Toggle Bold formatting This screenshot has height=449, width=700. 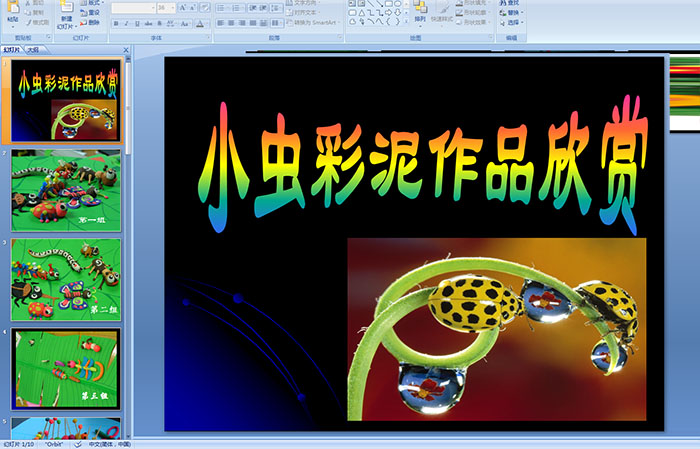116,23
